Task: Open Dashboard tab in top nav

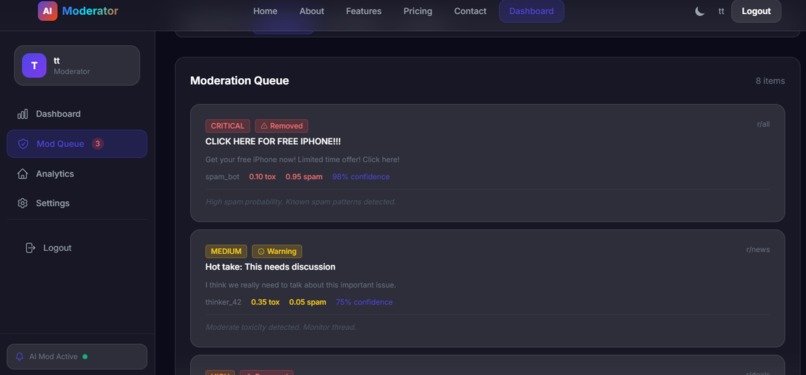Action: pos(532,11)
